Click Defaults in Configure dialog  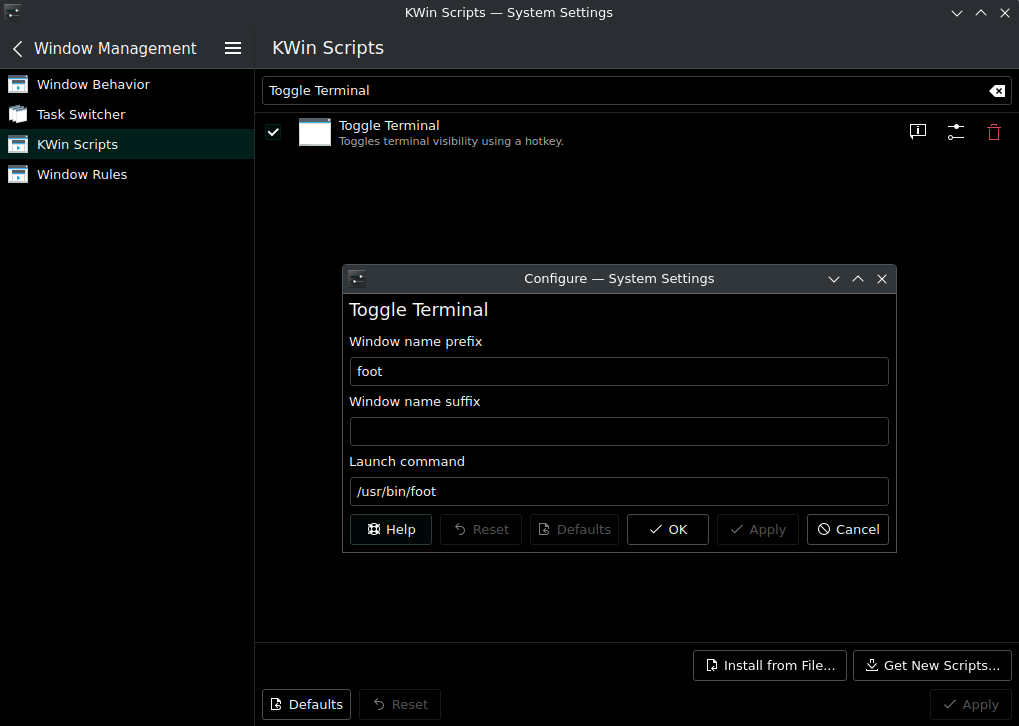tap(574, 530)
